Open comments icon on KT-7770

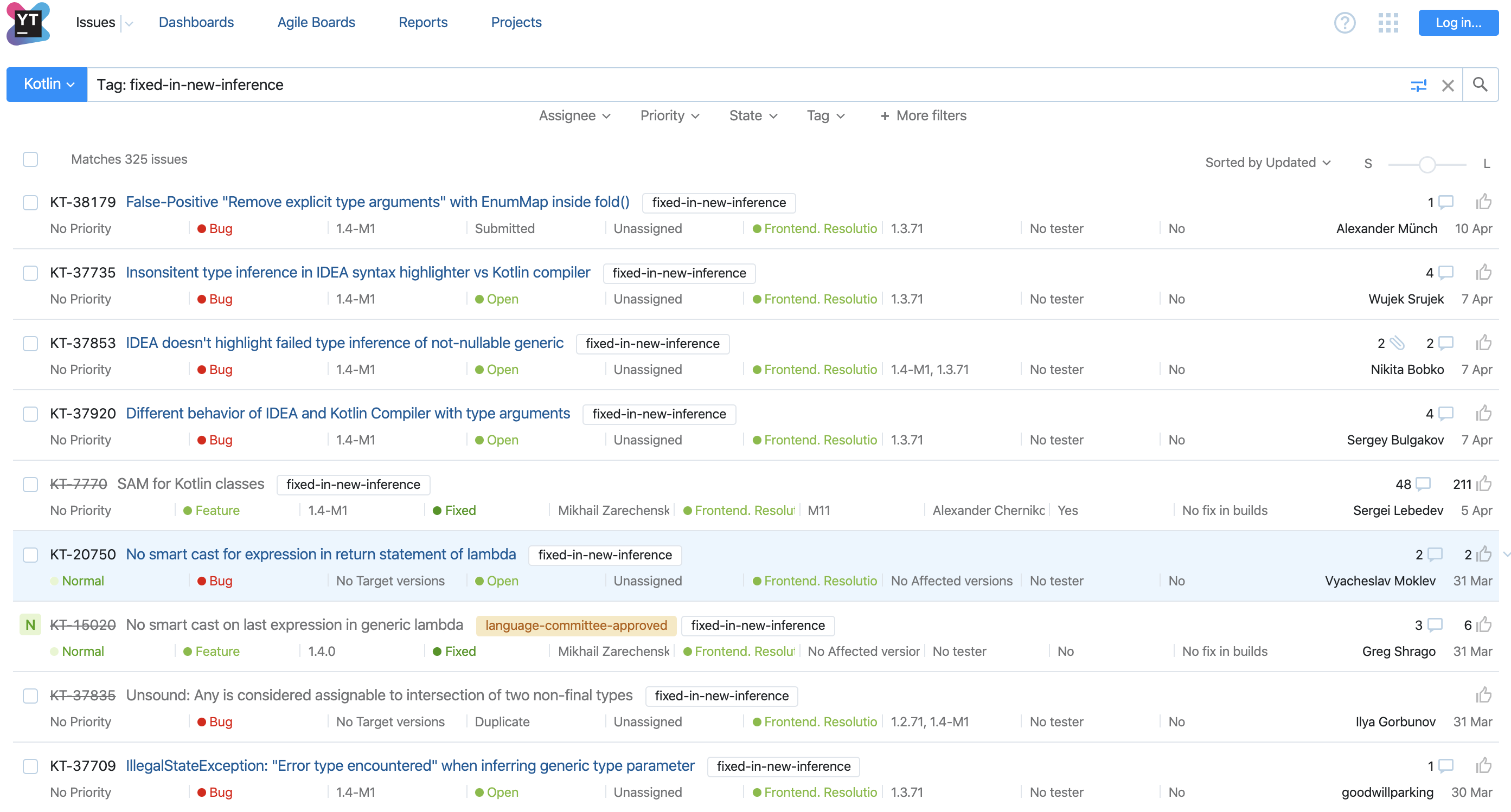coord(1423,484)
